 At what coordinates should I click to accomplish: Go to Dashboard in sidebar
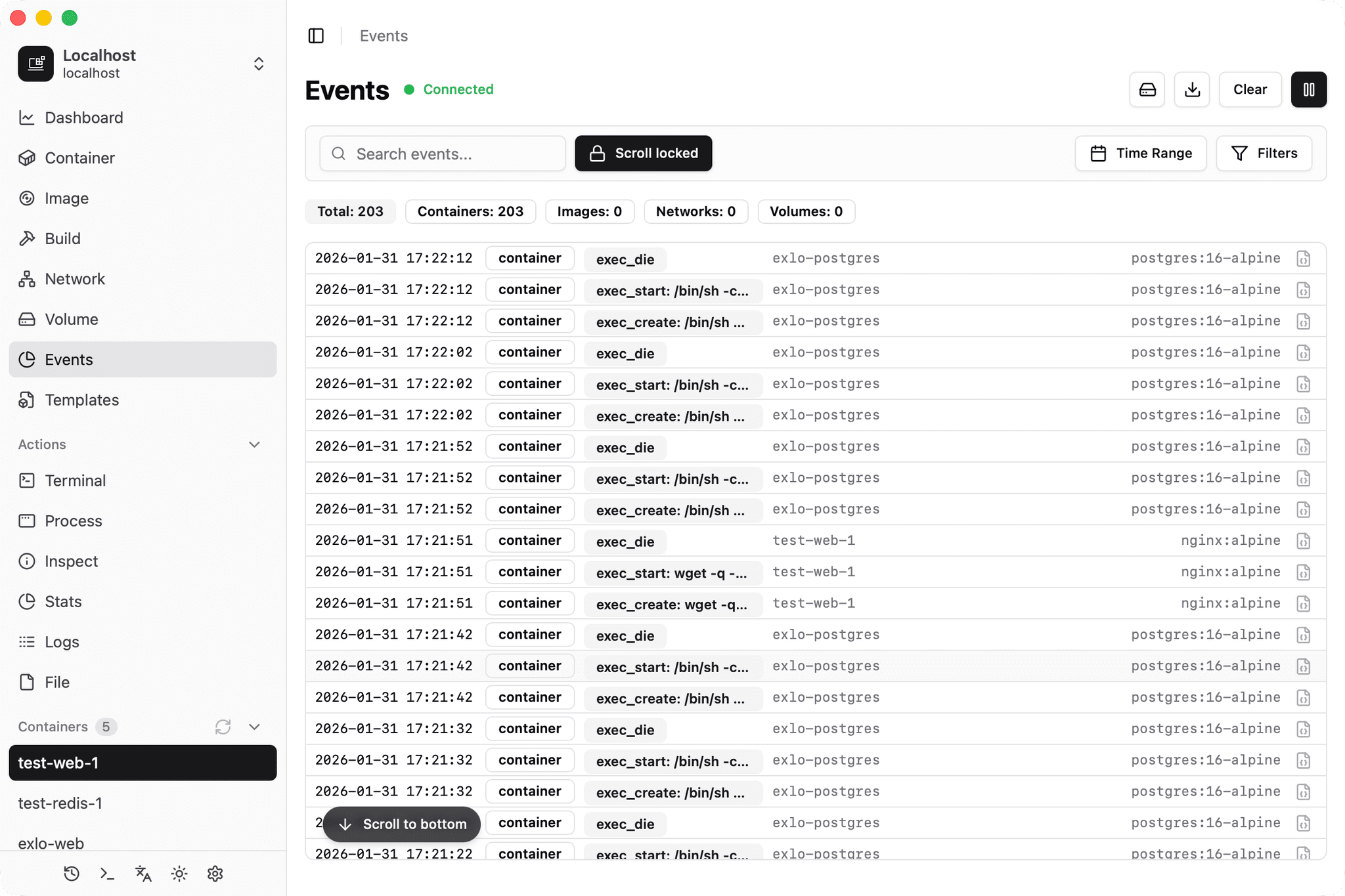tap(83, 117)
